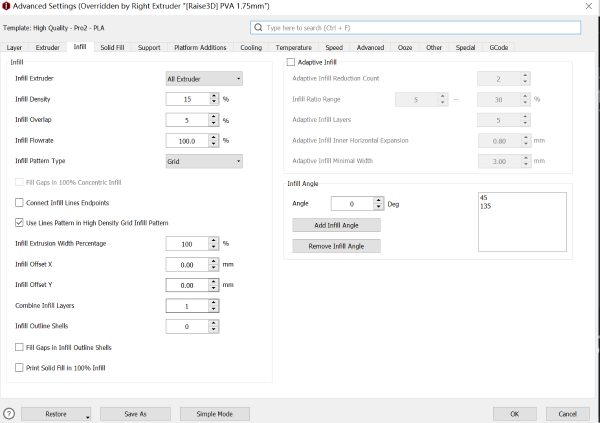Image resolution: width=600 pixels, height=423 pixels.
Task: Expand the Infill Extruder dropdown
Action: (x=204, y=78)
